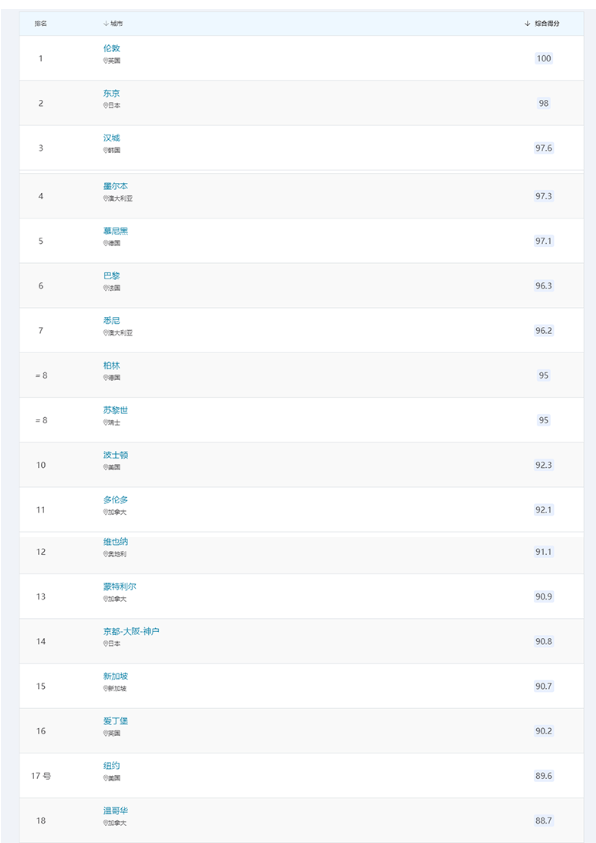Sort by the 综合得分 column arrow
This screenshot has height=843, width=596.
click(x=527, y=24)
